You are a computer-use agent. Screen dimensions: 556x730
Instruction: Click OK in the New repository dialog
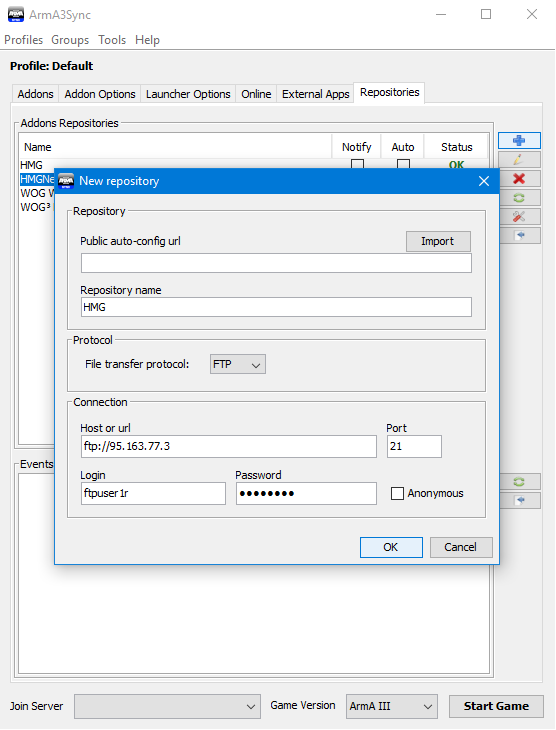(x=391, y=547)
